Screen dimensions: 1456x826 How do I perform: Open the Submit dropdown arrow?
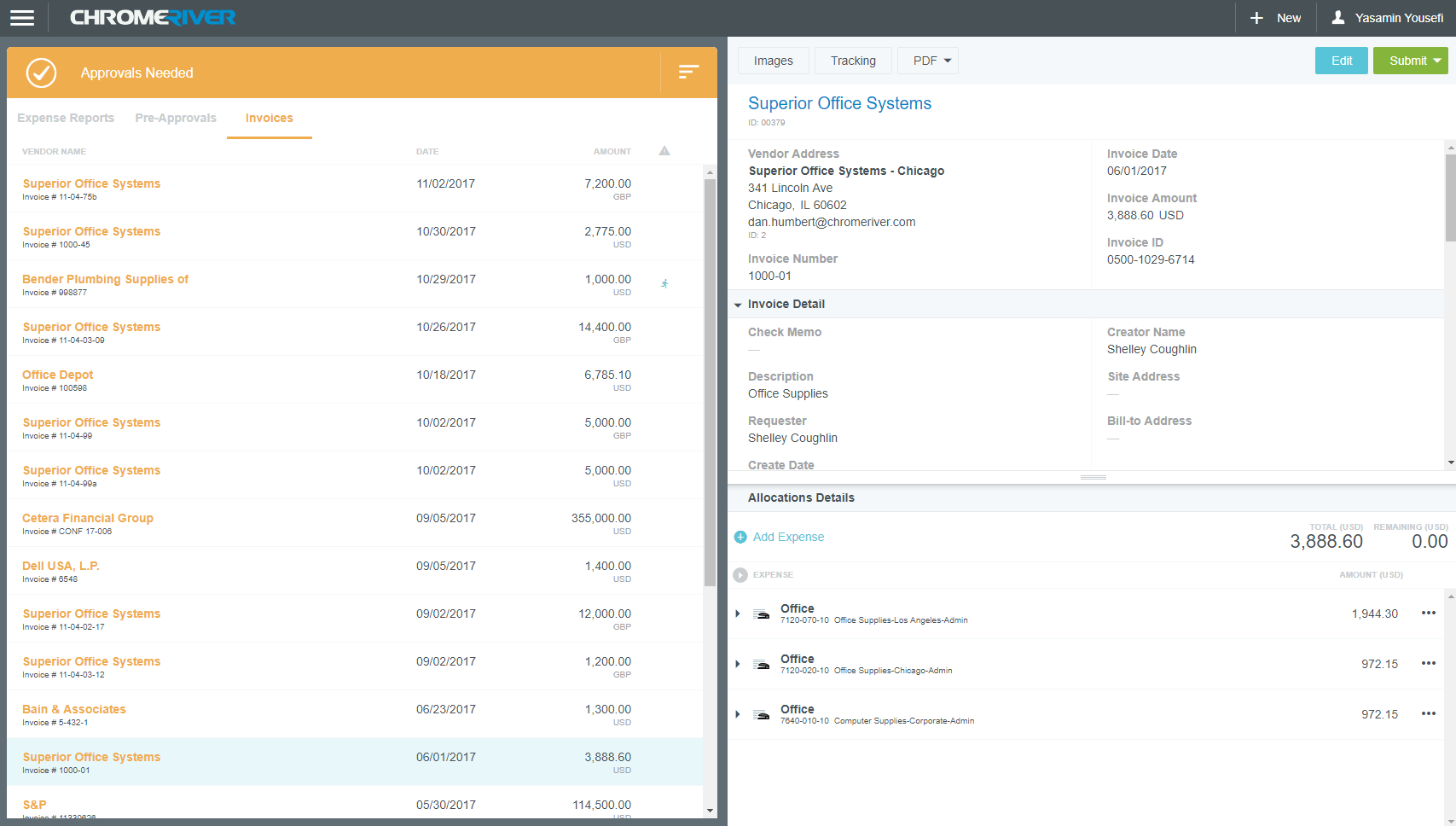click(1437, 61)
